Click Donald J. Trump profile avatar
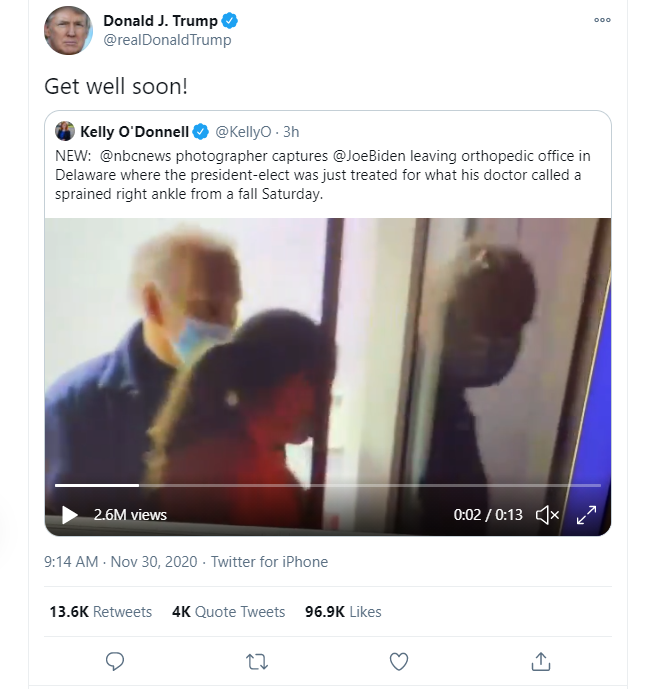Screen dimensions: 655x689 68,31
